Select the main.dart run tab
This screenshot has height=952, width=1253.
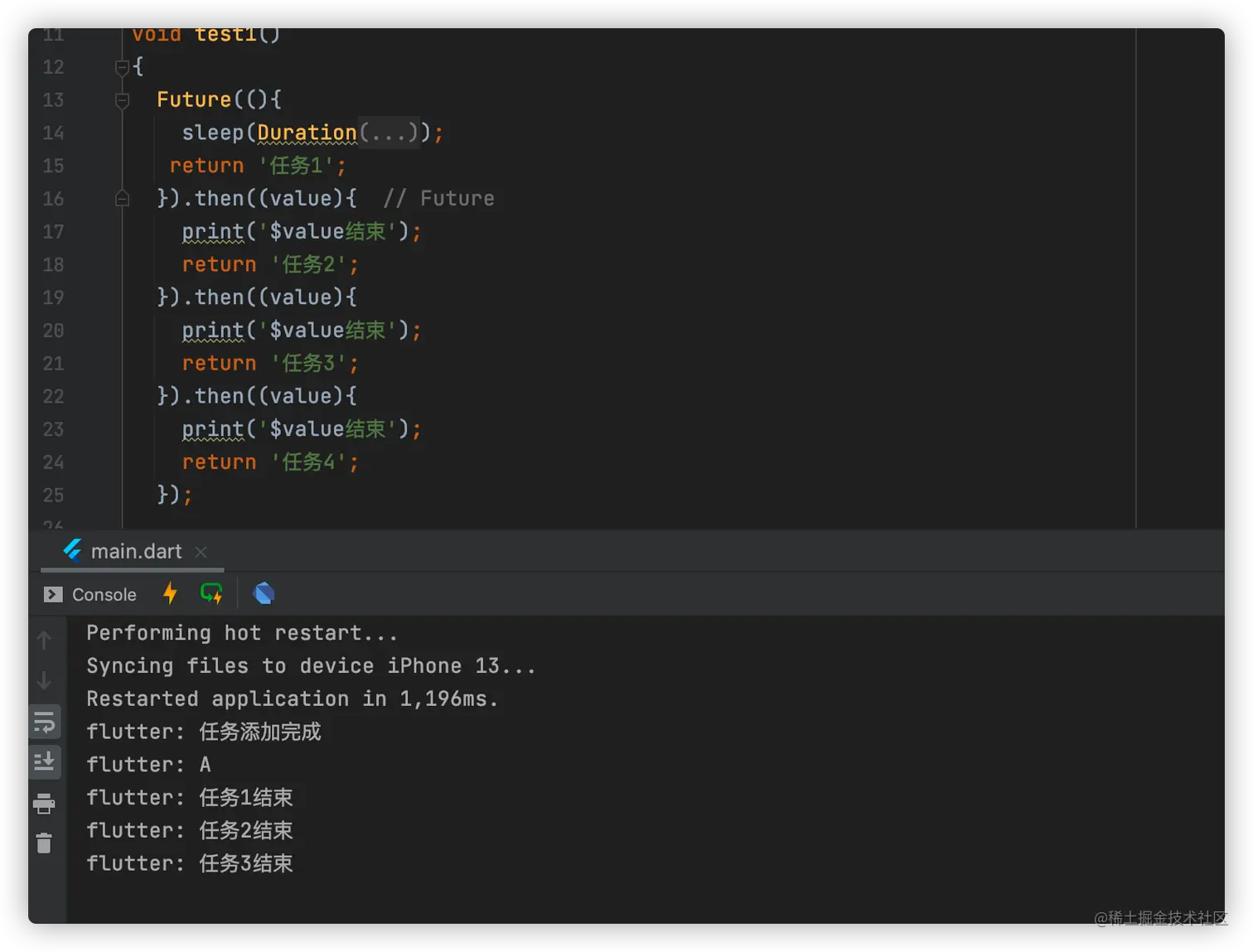pos(136,551)
